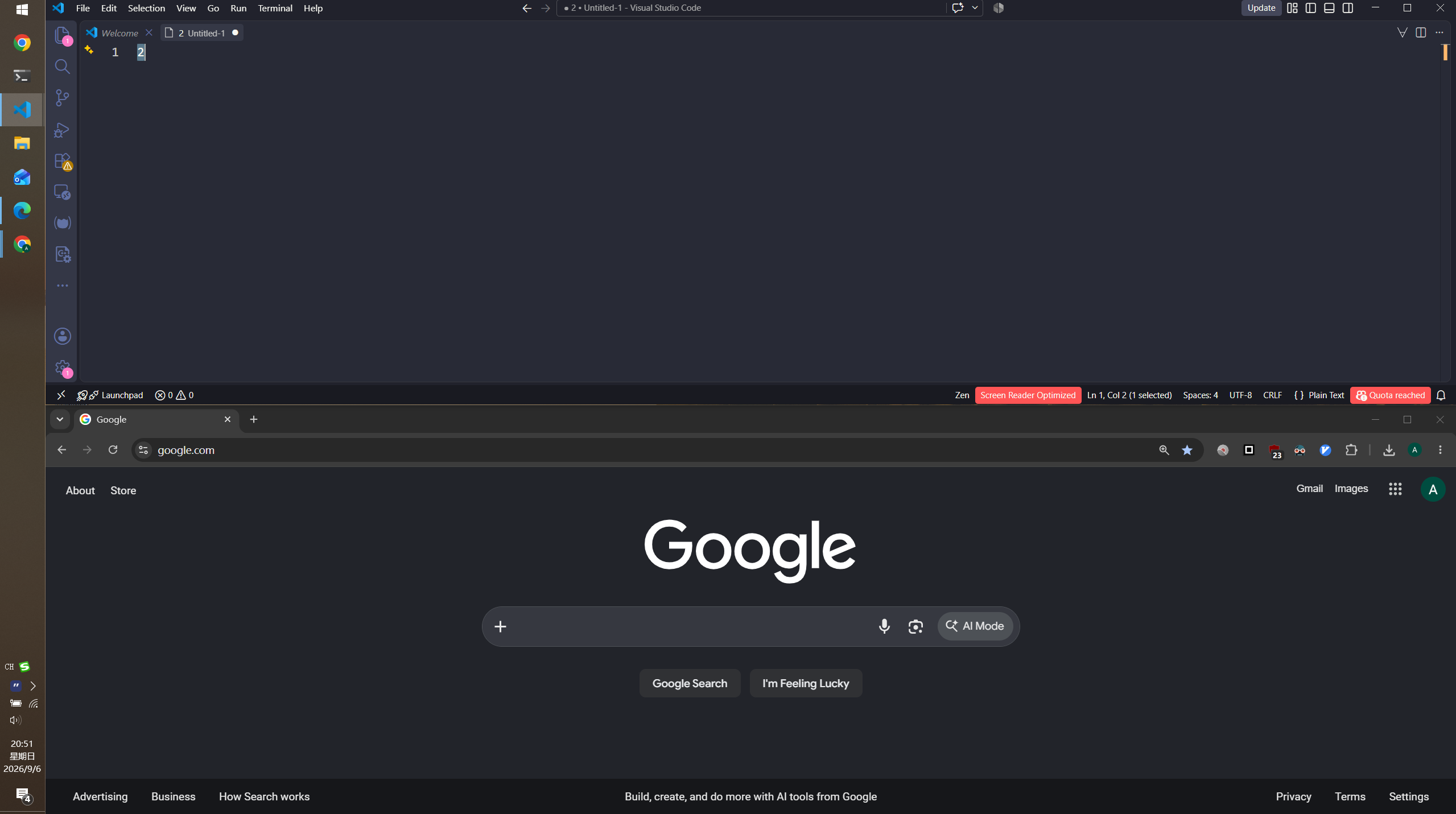Viewport: 1456px width, 814px height.
Task: Open the Run and Debug view
Action: pyautogui.click(x=62, y=130)
